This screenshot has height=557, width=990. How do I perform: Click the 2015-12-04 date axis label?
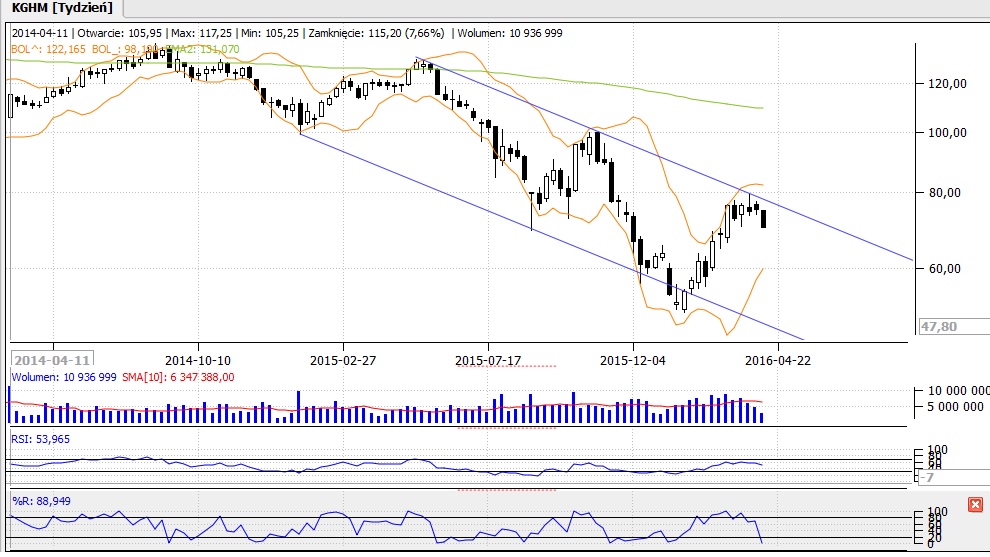pos(633,360)
